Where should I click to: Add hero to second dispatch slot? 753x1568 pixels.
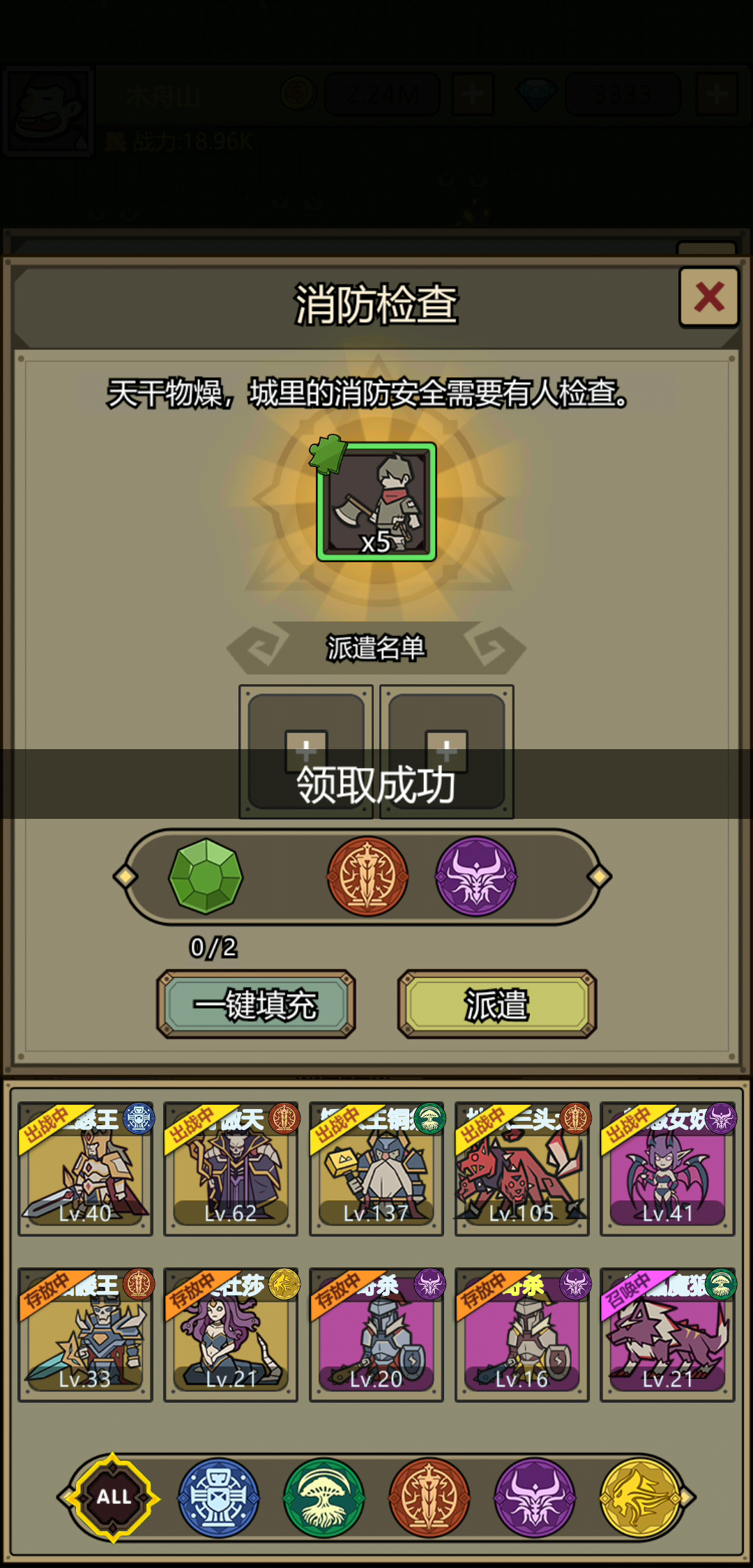point(447,751)
